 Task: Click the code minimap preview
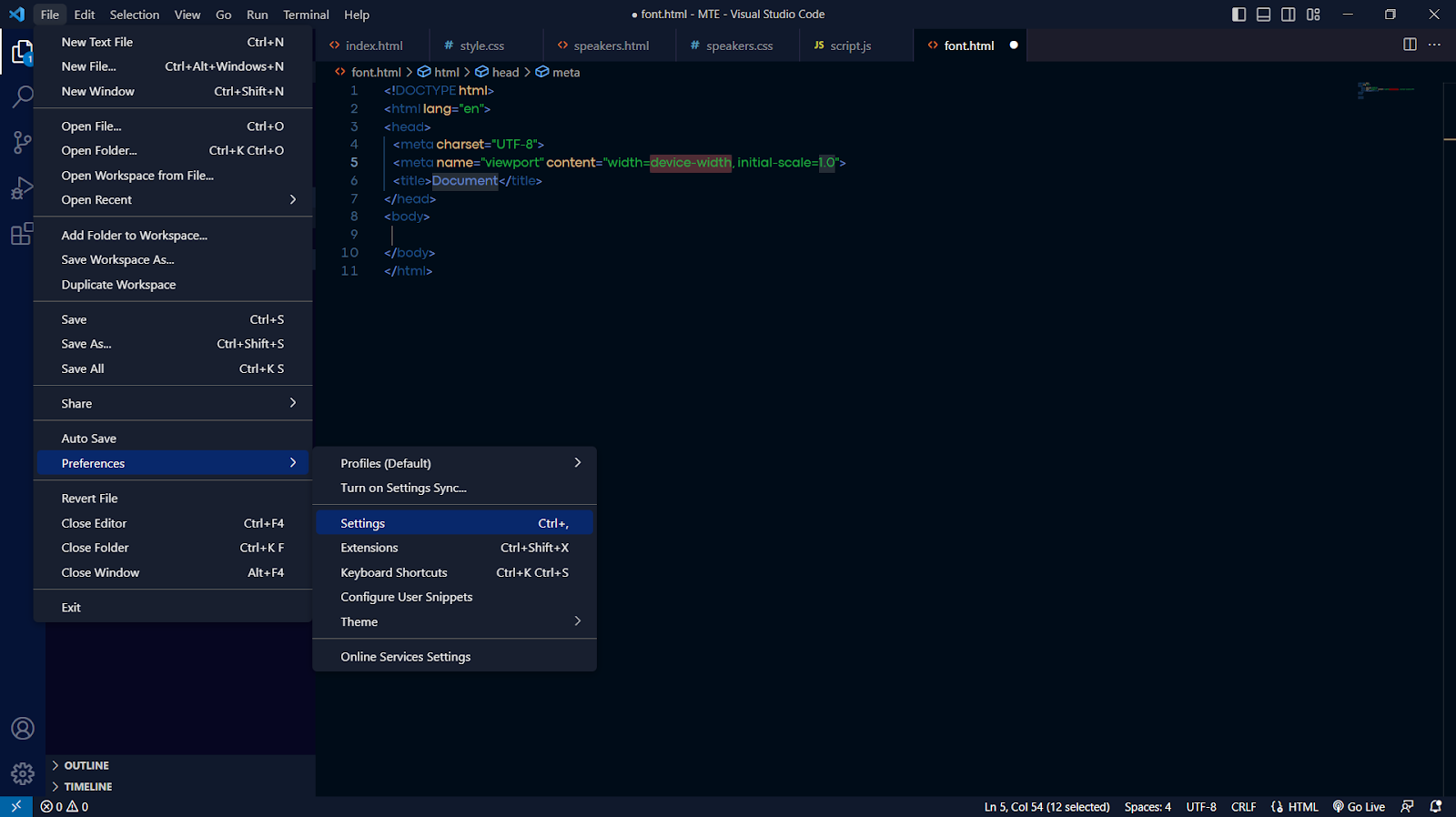point(1386,89)
